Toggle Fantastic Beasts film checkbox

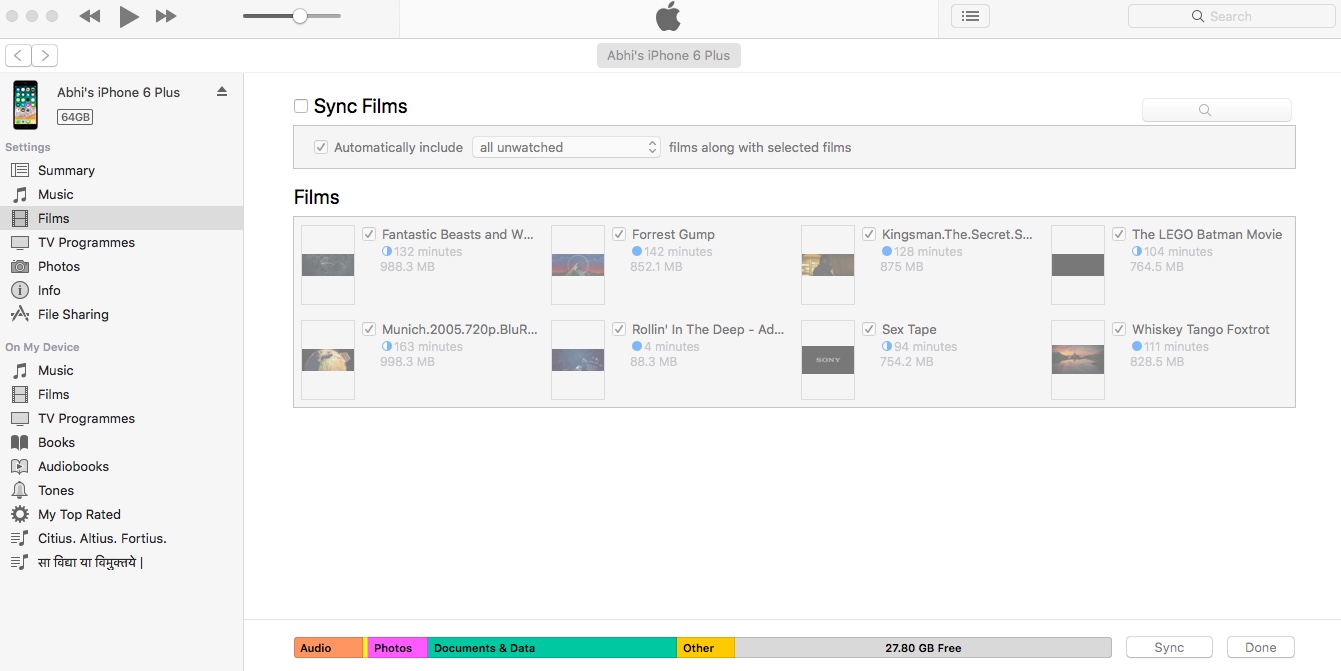click(x=369, y=234)
